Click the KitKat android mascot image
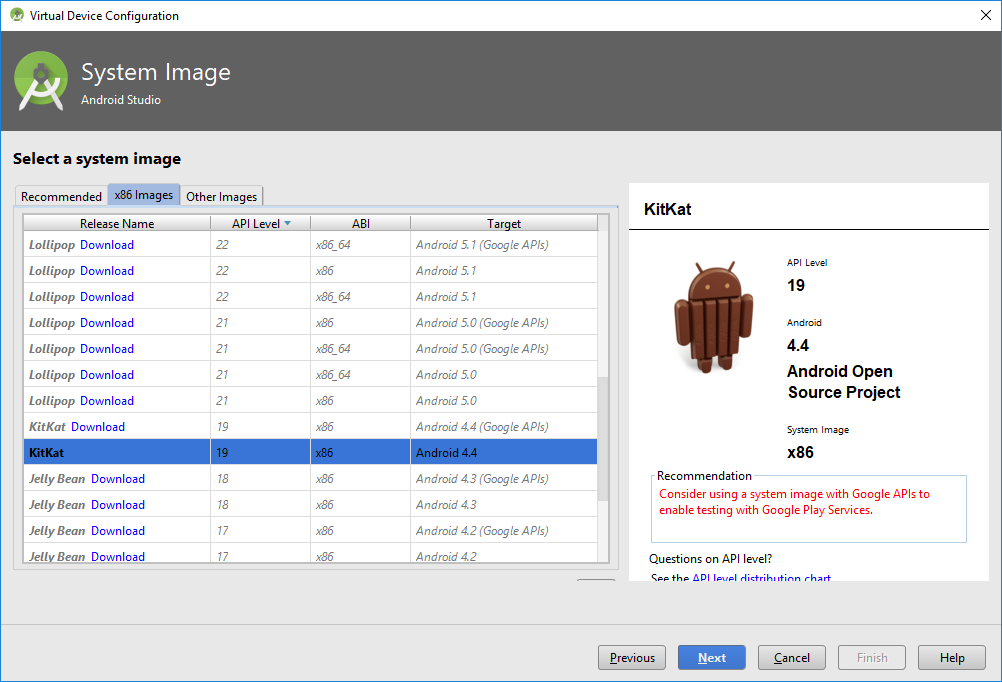 pyautogui.click(x=713, y=316)
